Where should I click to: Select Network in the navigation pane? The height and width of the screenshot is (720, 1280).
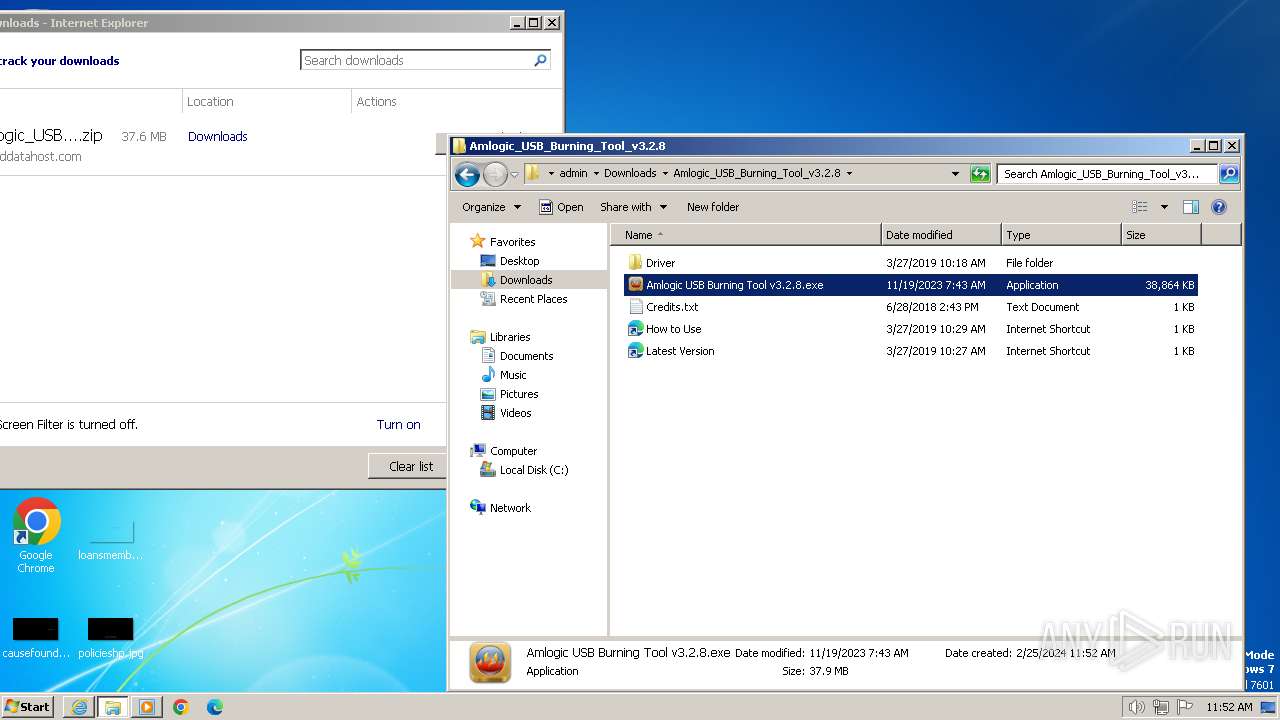coord(510,508)
